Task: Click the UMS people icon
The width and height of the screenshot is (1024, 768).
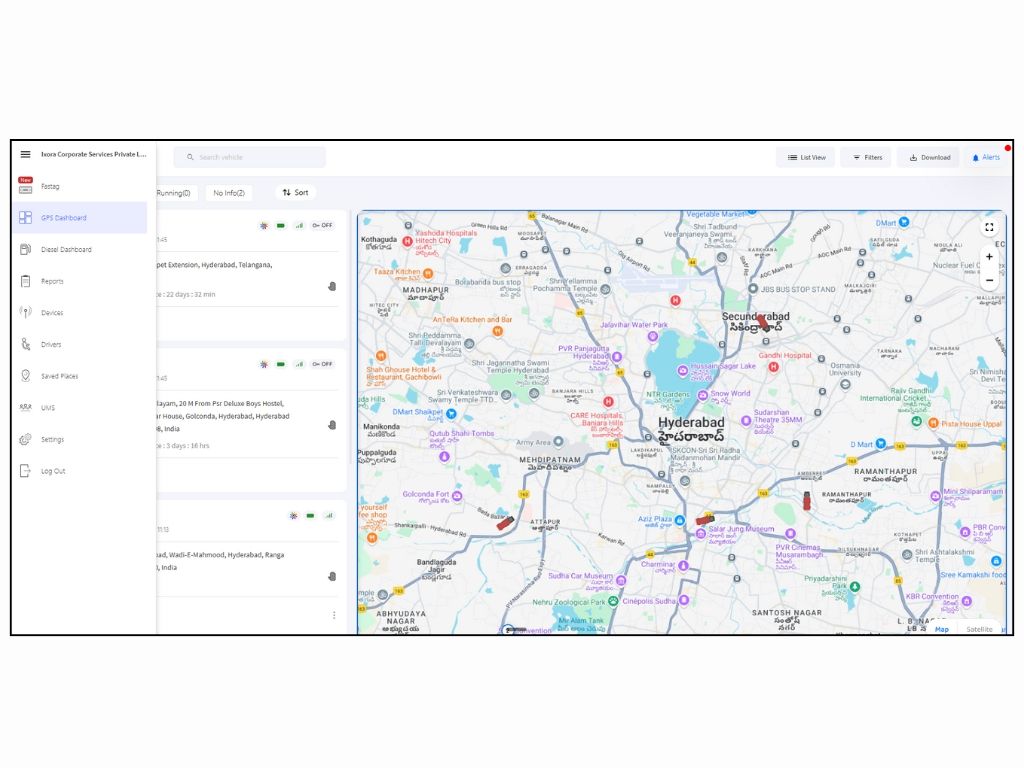Action: click(25, 408)
